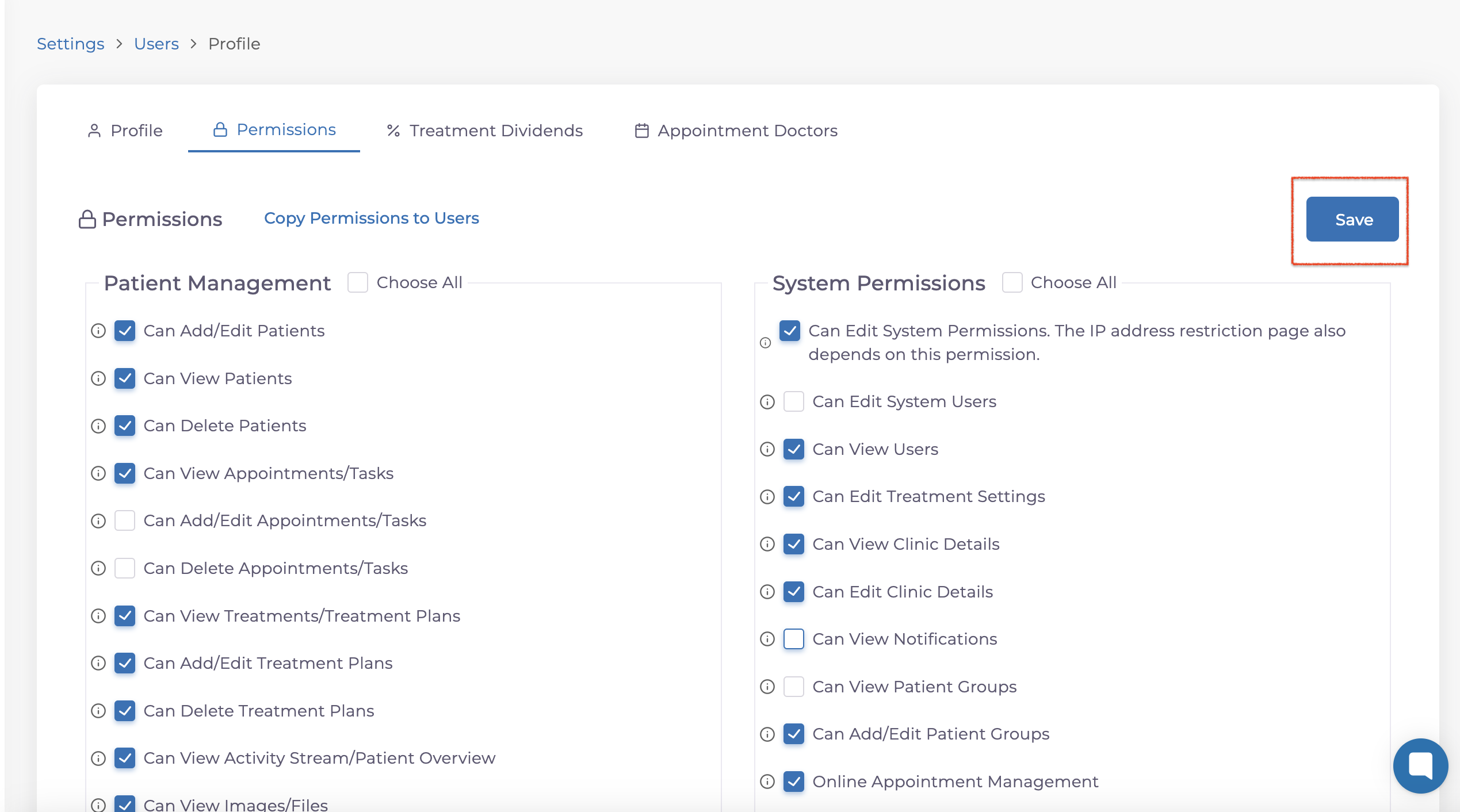Screen dimensions: 1460x812
Task: Enable Can View Patient Groups checkbox
Action: tap(794, 687)
